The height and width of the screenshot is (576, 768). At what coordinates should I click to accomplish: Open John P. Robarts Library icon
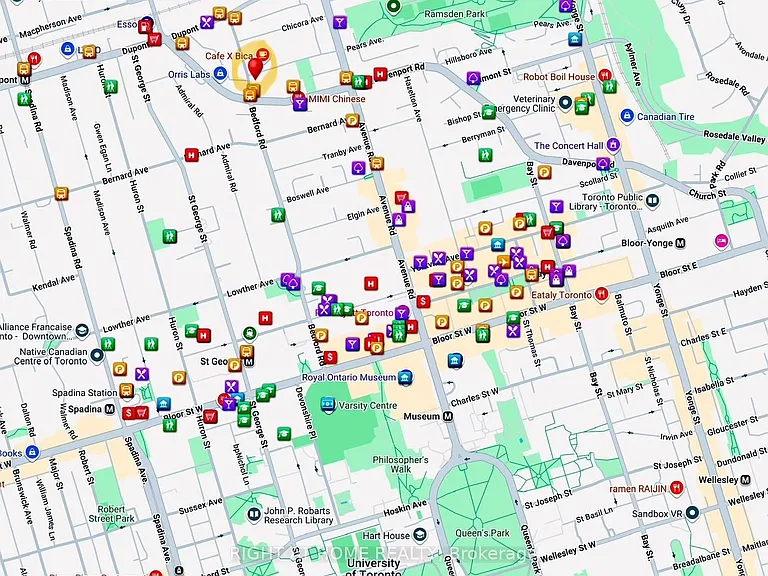click(254, 514)
